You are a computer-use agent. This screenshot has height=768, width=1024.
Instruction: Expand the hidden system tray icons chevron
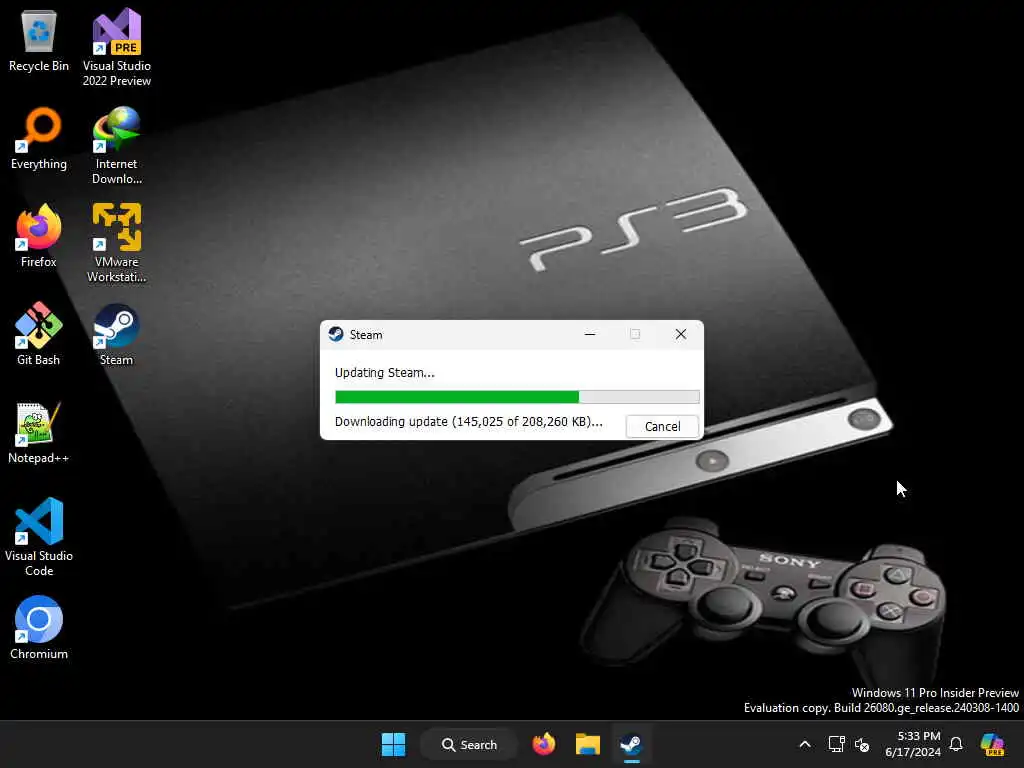coord(805,744)
